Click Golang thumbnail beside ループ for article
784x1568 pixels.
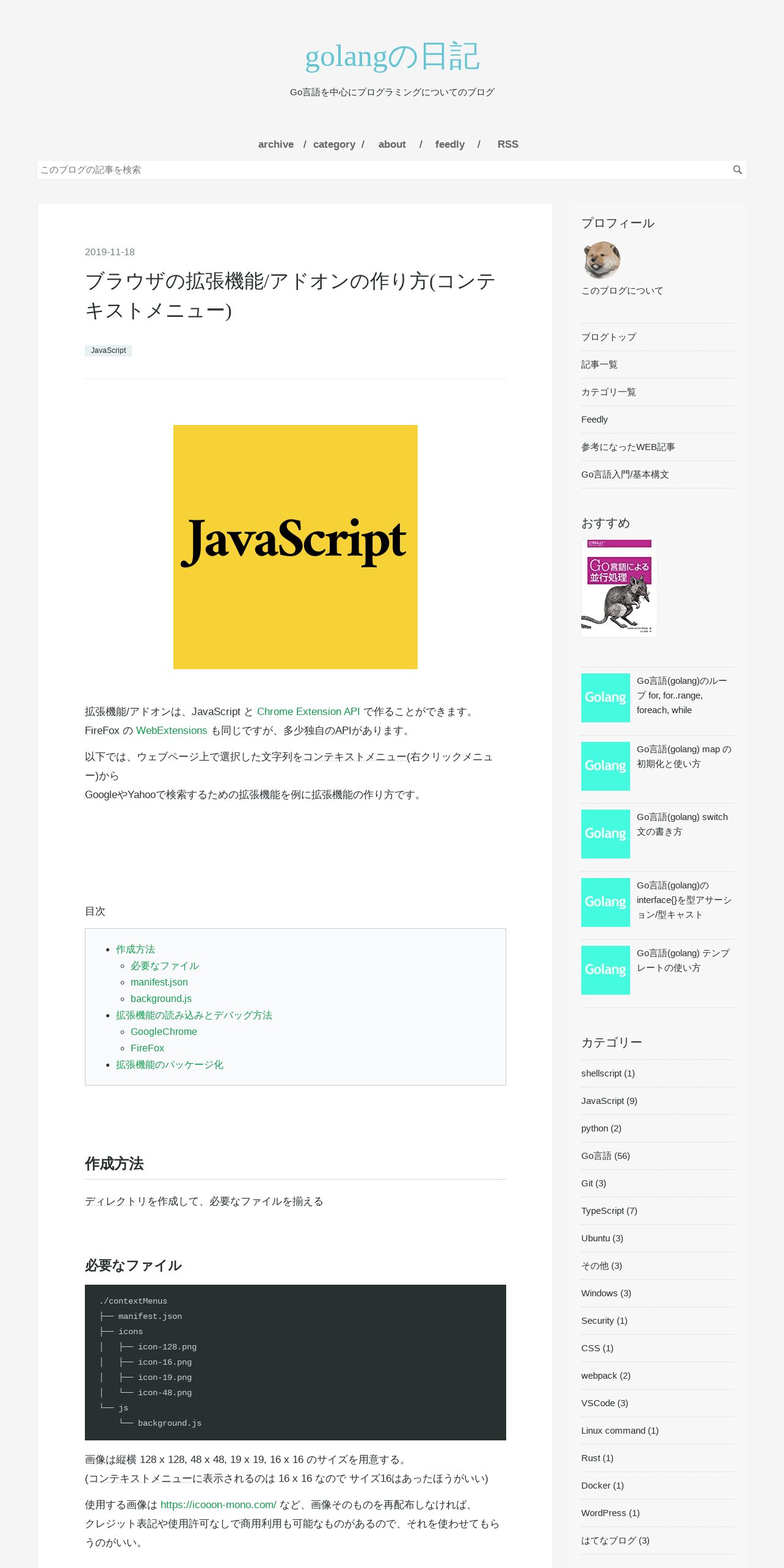[606, 698]
